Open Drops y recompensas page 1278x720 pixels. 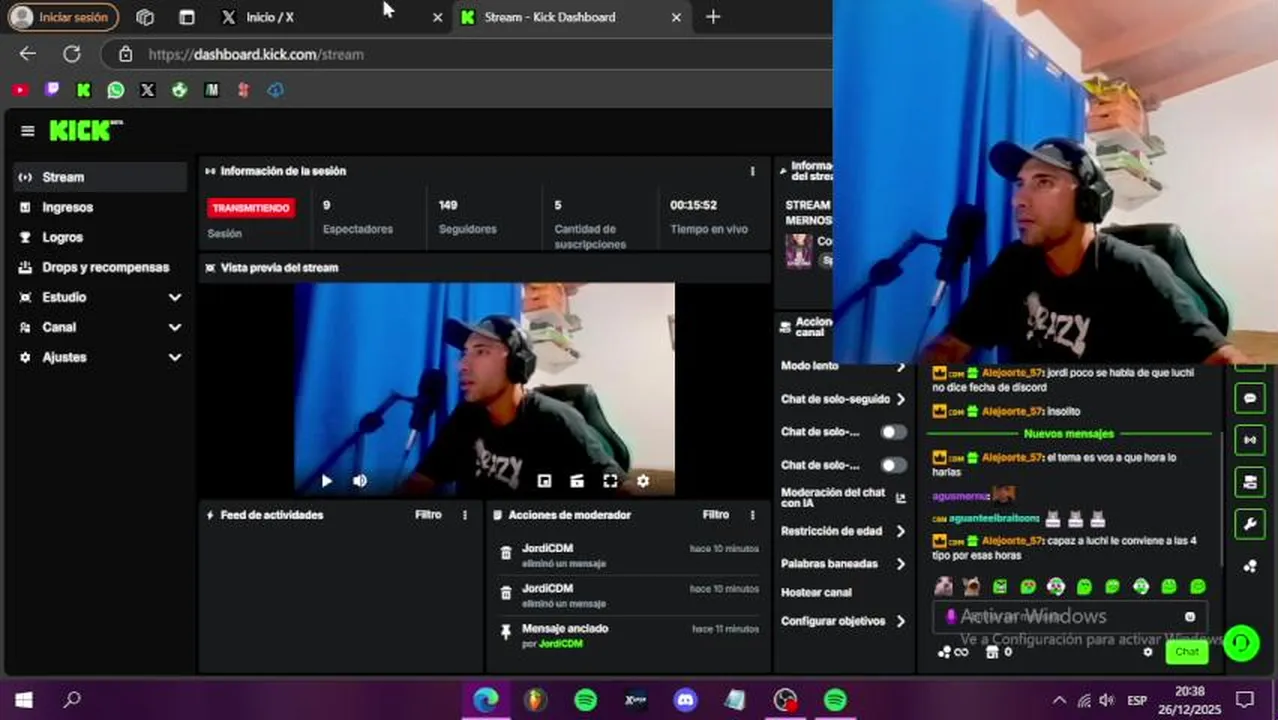100,267
